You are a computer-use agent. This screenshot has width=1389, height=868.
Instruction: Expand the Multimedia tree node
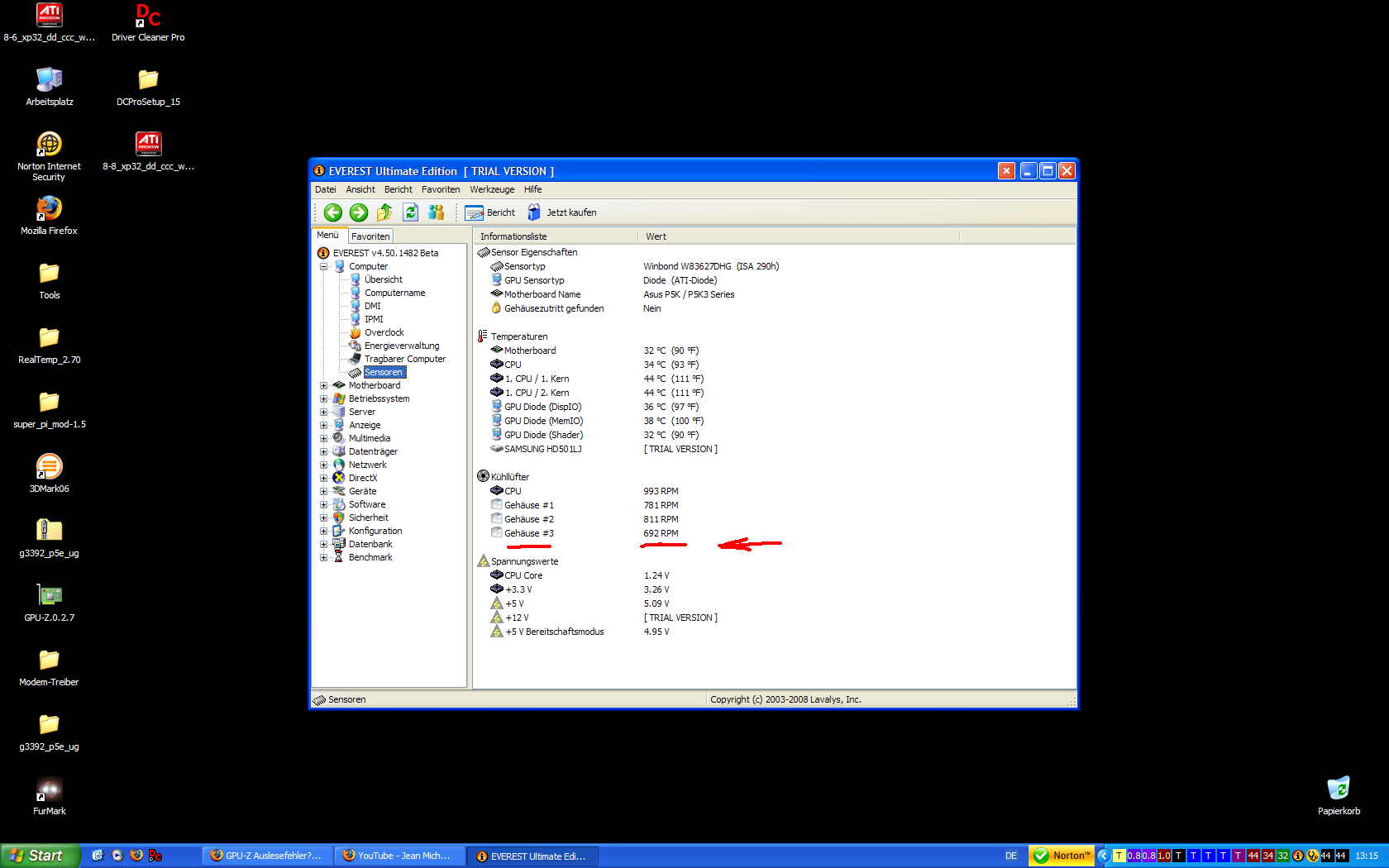(x=324, y=438)
